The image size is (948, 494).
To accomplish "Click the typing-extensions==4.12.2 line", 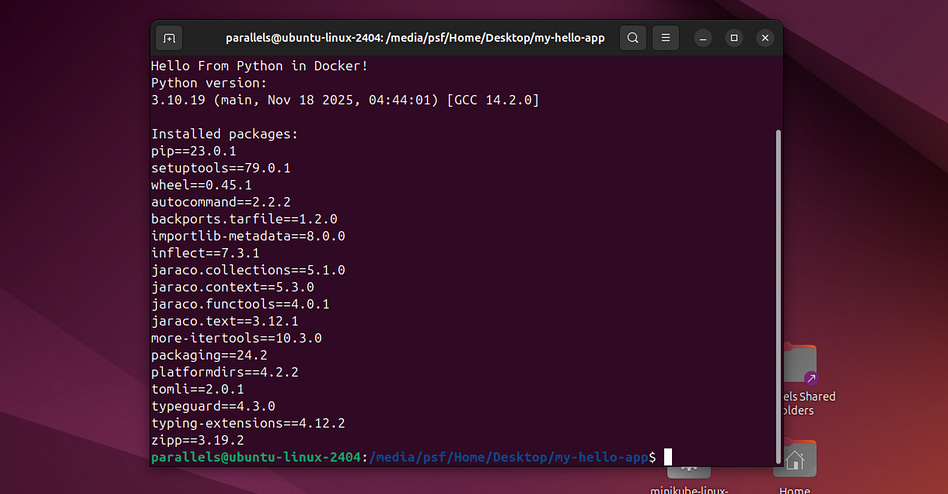I will pyautogui.click(x=248, y=423).
